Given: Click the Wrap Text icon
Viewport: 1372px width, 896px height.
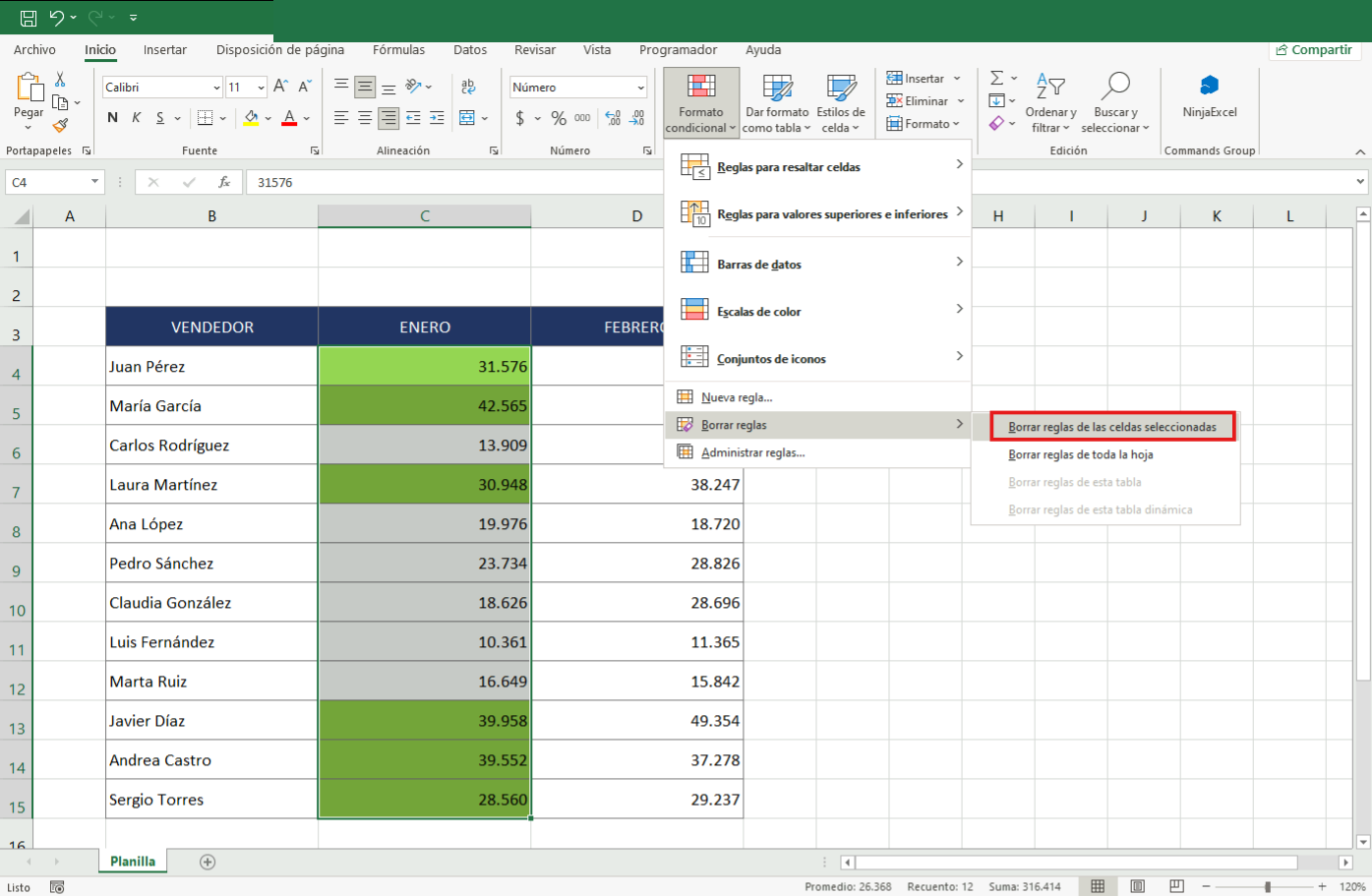Looking at the screenshot, I should click(468, 87).
